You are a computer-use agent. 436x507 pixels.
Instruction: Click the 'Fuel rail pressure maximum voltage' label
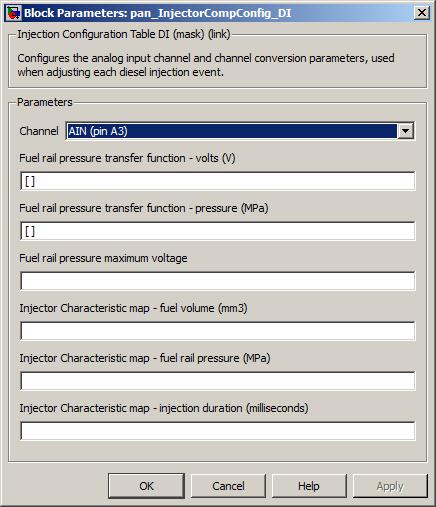[103, 258]
